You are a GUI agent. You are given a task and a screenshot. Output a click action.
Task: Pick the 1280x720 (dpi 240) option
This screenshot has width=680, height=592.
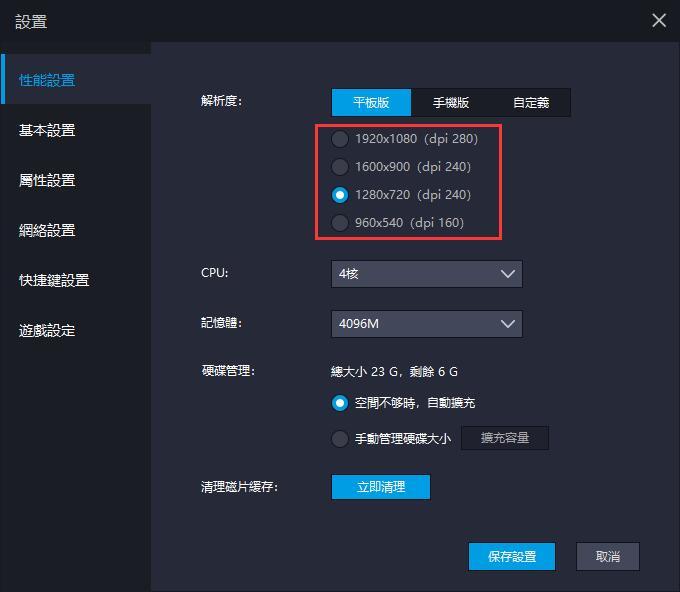(401, 195)
